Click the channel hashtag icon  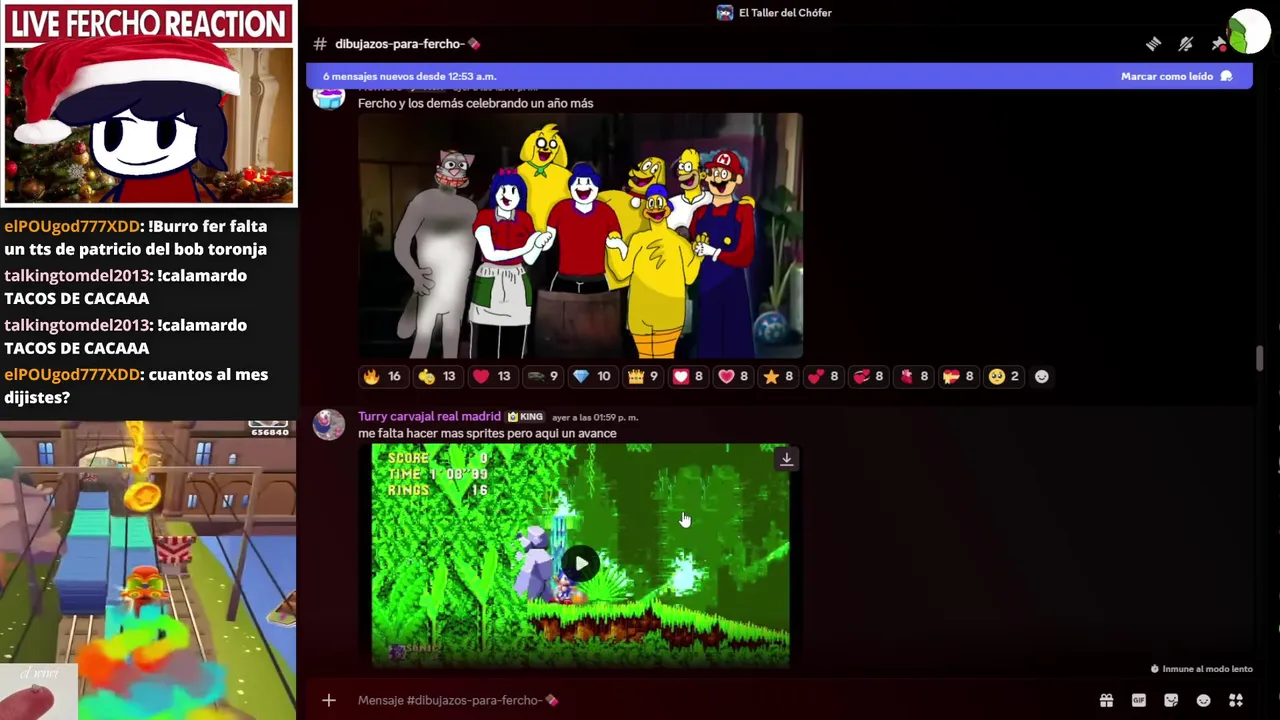(320, 44)
